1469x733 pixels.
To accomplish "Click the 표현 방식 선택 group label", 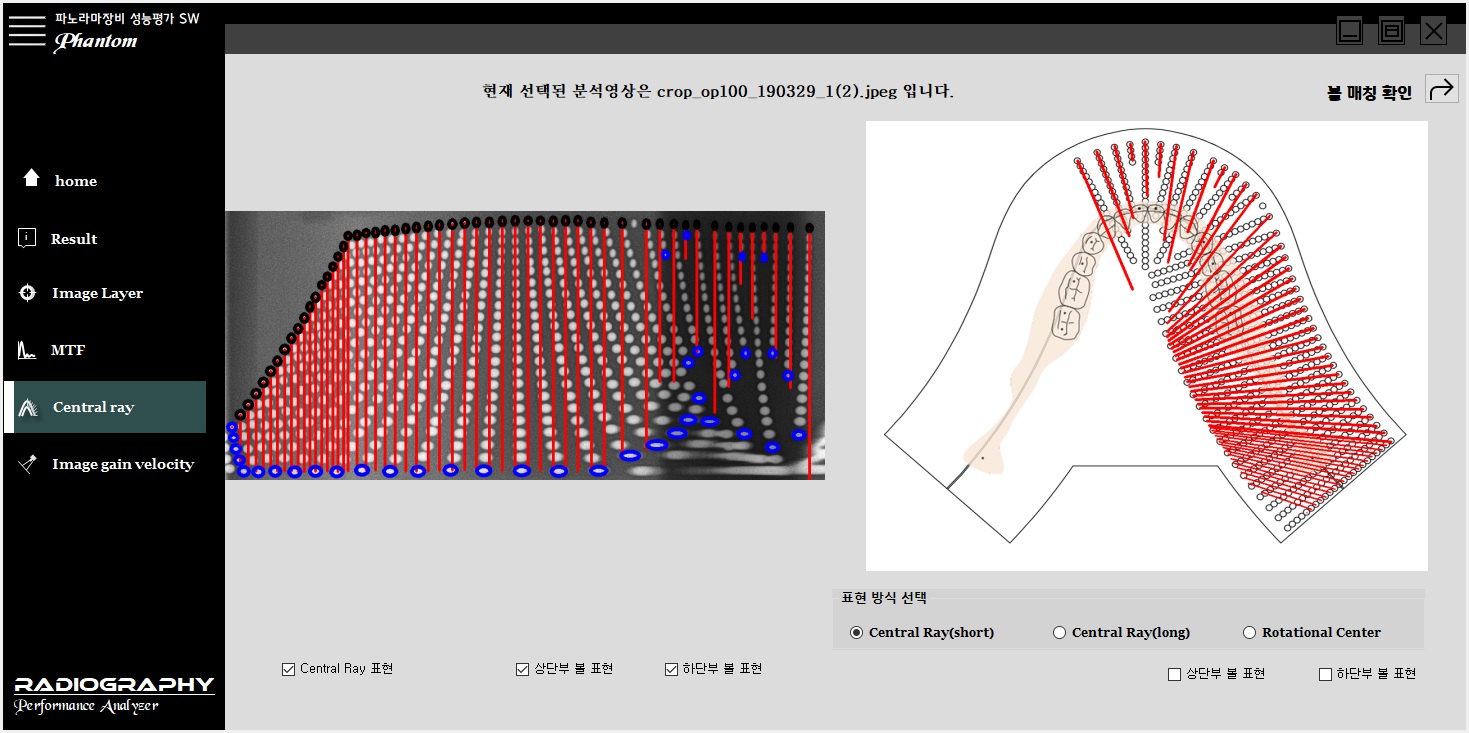I will (x=884, y=597).
